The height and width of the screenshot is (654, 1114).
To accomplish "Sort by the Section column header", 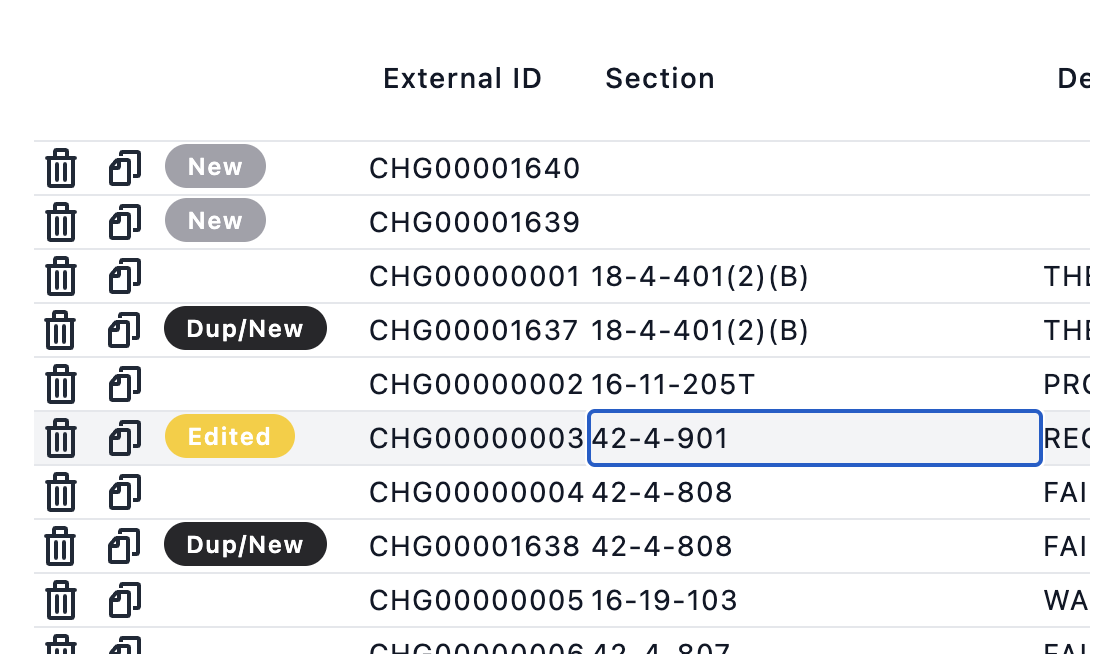I will click(x=660, y=78).
